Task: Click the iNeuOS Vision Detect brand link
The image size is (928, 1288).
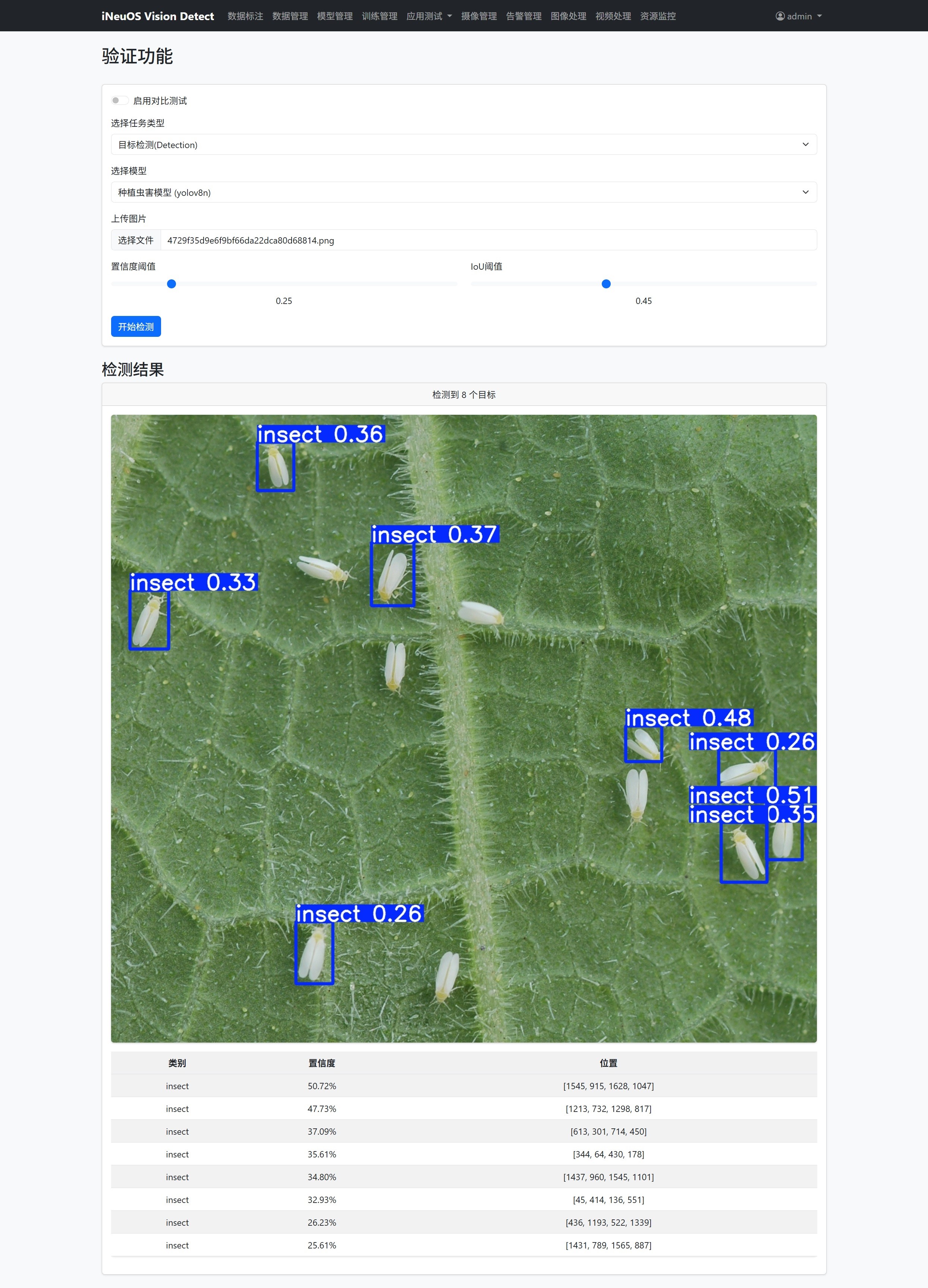Action: 157,16
